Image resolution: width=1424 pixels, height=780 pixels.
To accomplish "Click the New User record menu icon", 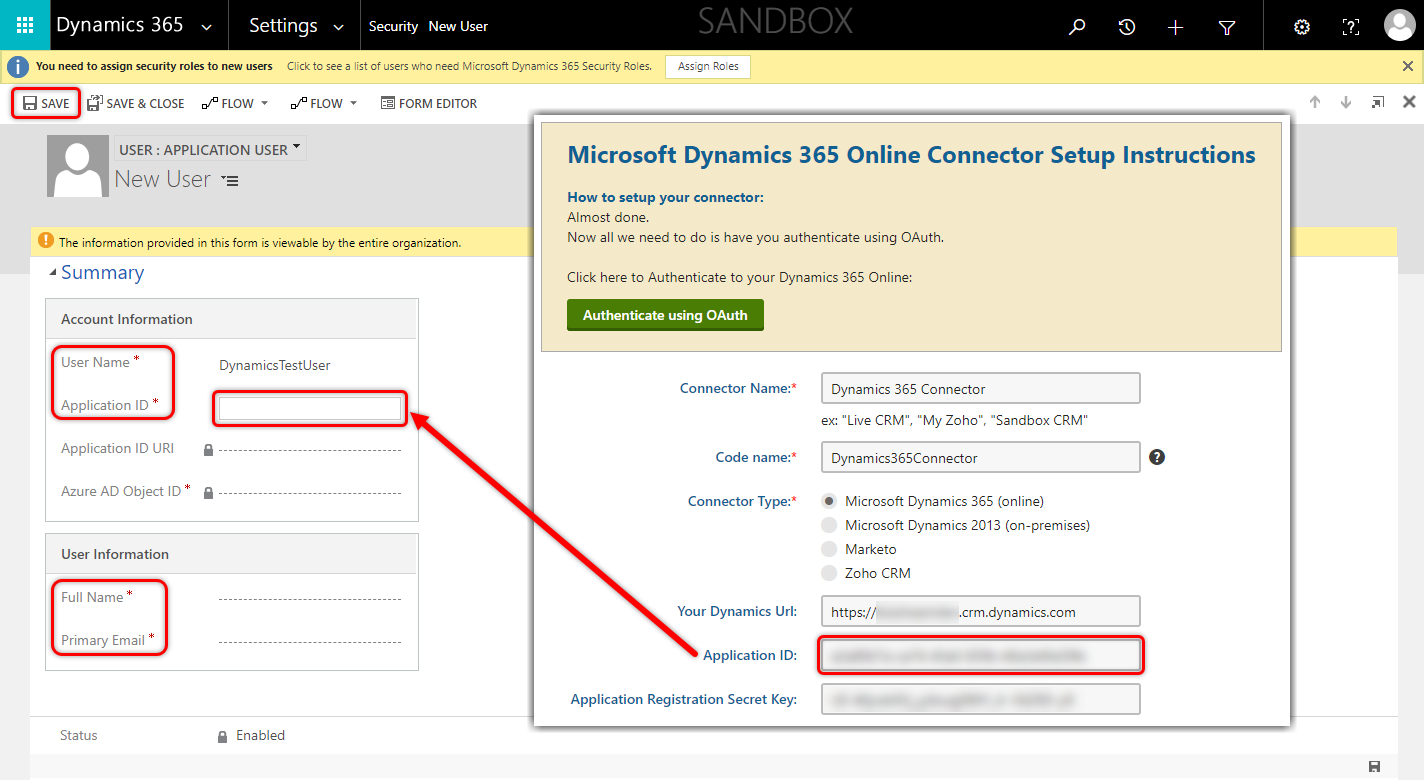I will pyautogui.click(x=230, y=181).
